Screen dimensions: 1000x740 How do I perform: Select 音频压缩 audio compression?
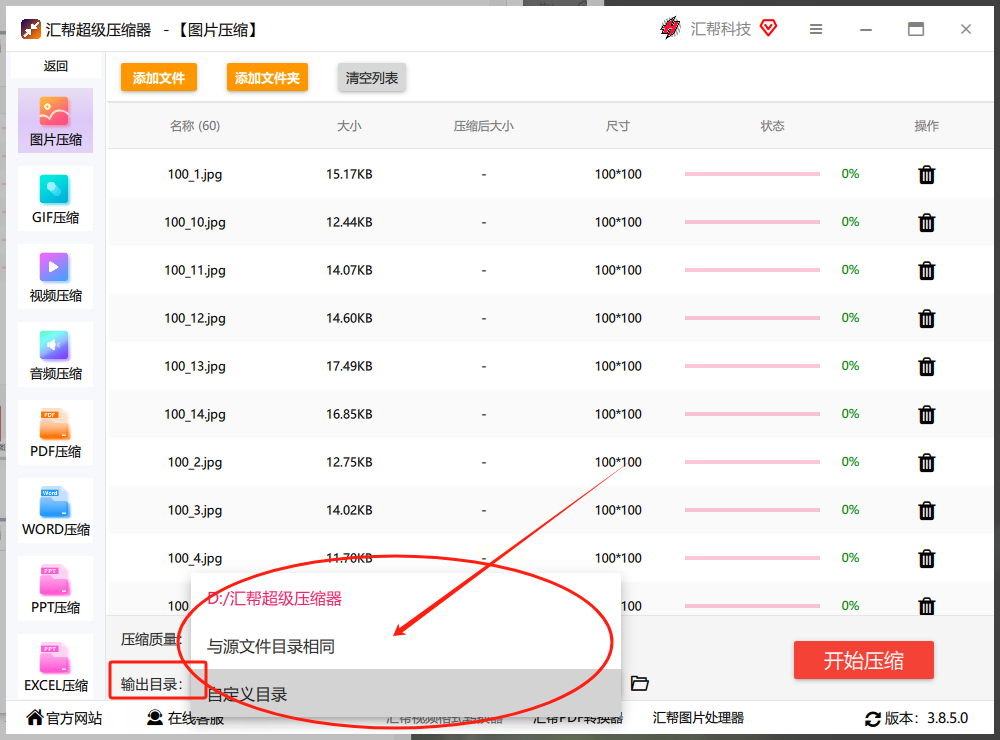55,355
